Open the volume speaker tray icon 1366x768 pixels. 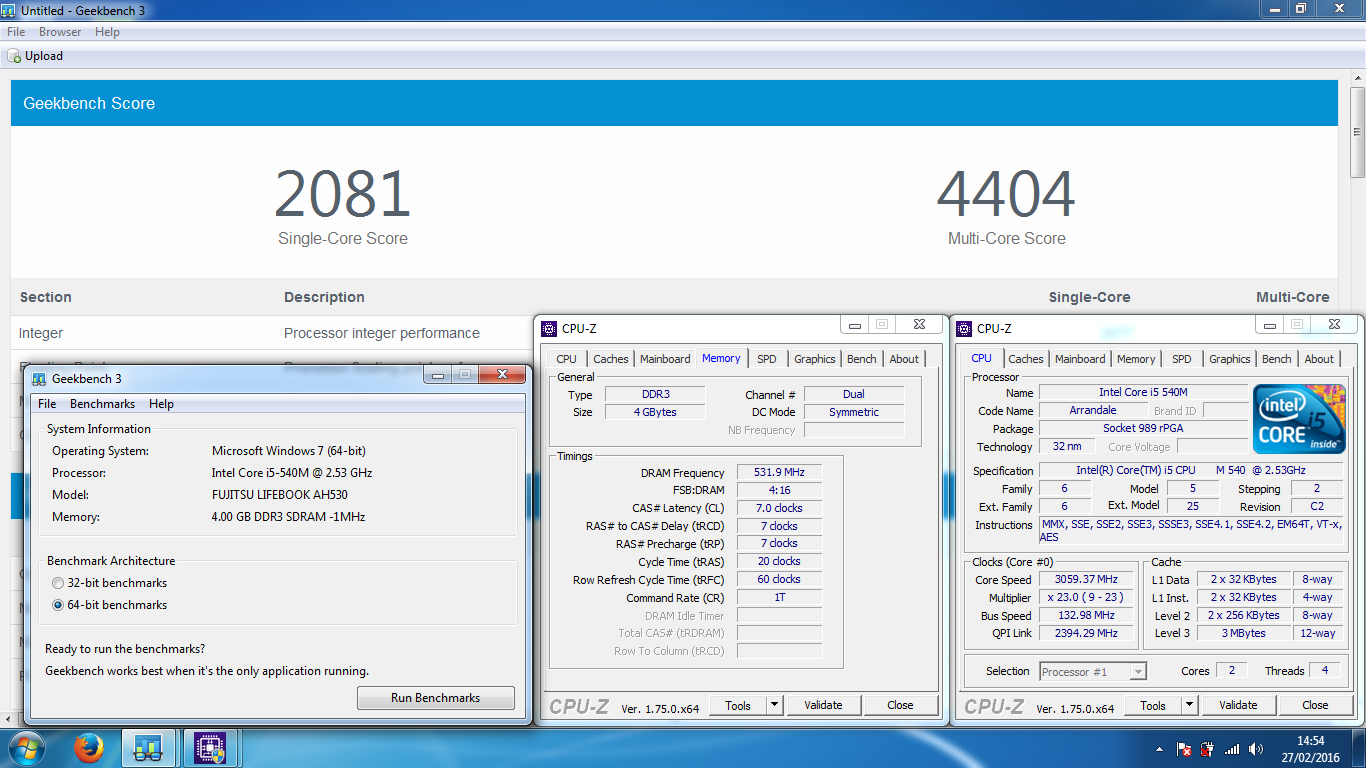coord(1256,749)
